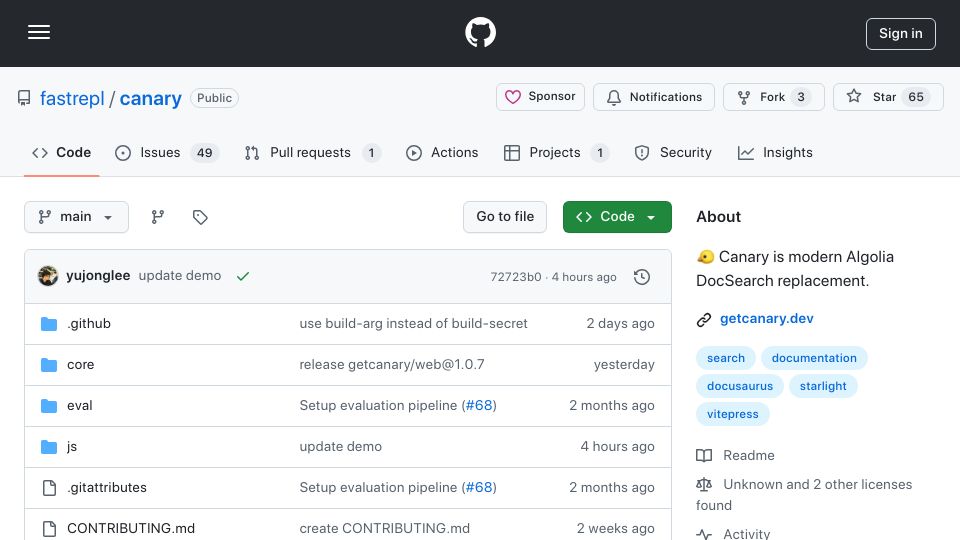Image resolution: width=960 pixels, height=540 pixels.
Task: Click the license scale icon
Action: [x=704, y=485]
